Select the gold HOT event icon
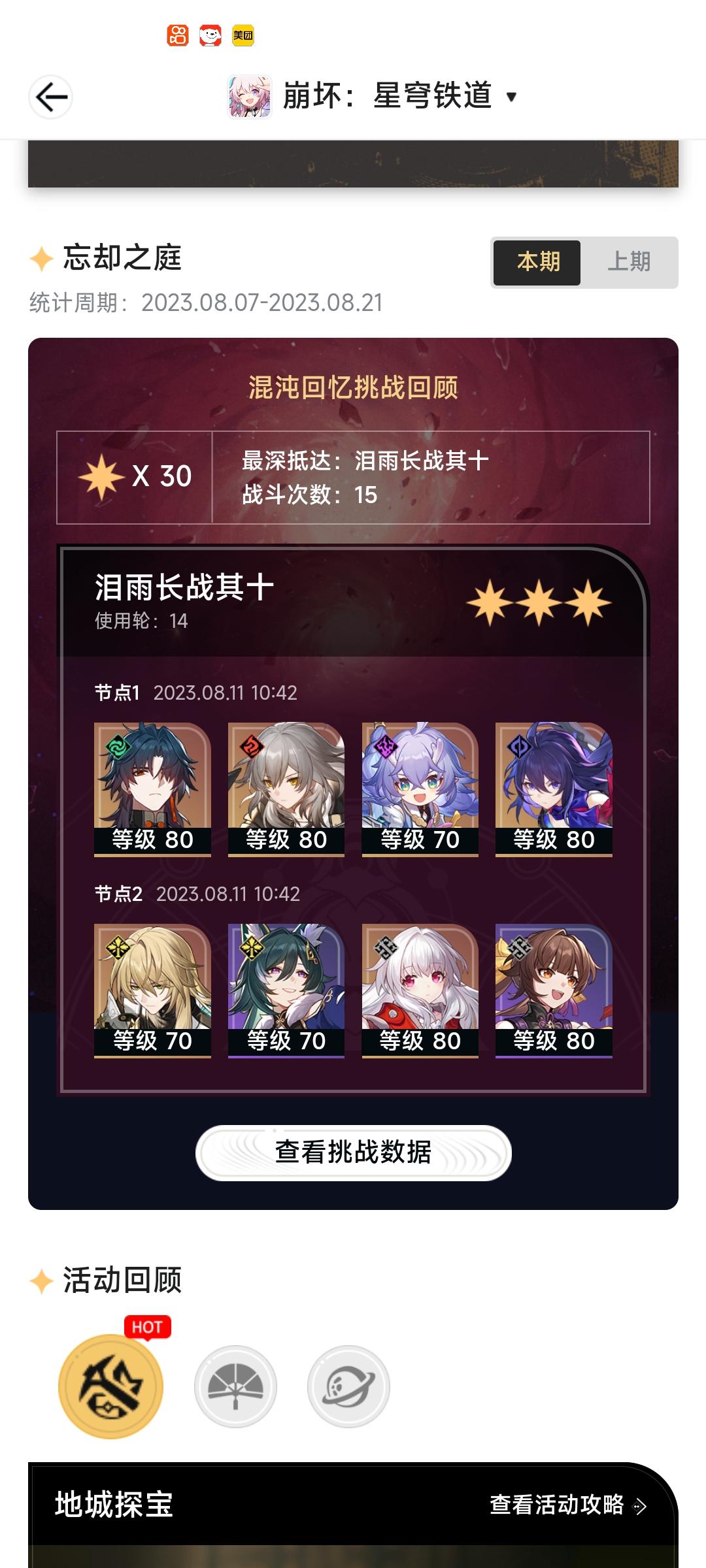706x1568 pixels. coord(111,1386)
